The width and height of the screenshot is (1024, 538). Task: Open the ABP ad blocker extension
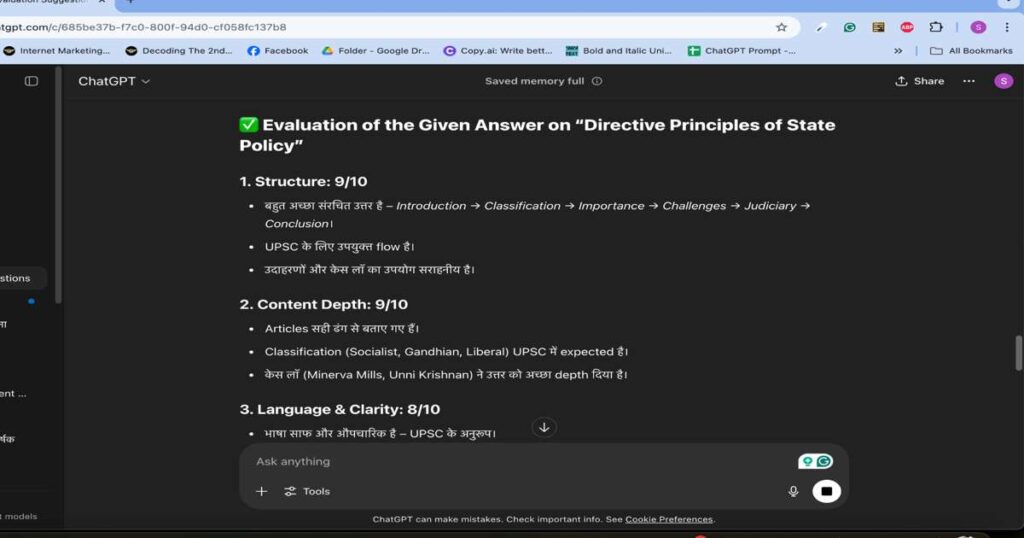click(x=906, y=27)
